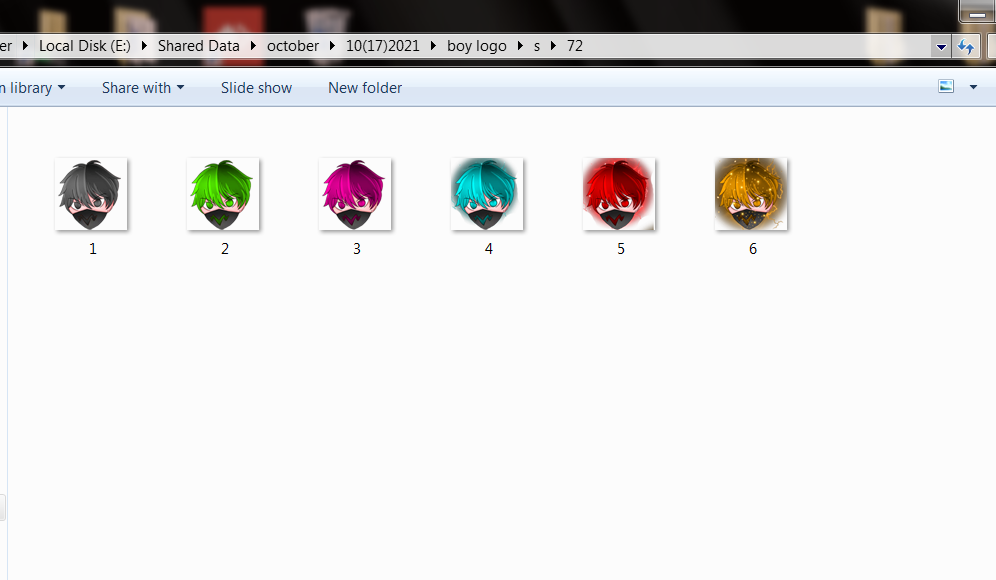This screenshot has width=996, height=580.
Task: Select the gray-haired thumbnail named 1
Action: (91, 194)
